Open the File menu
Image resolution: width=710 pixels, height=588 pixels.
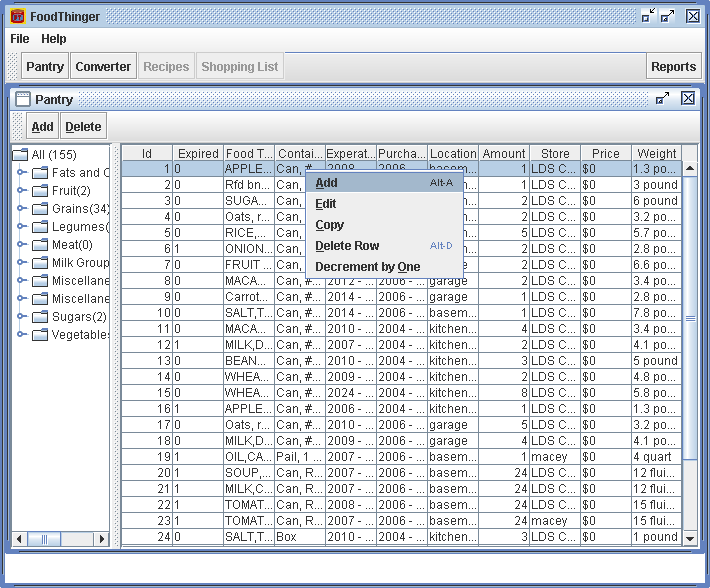pos(19,39)
